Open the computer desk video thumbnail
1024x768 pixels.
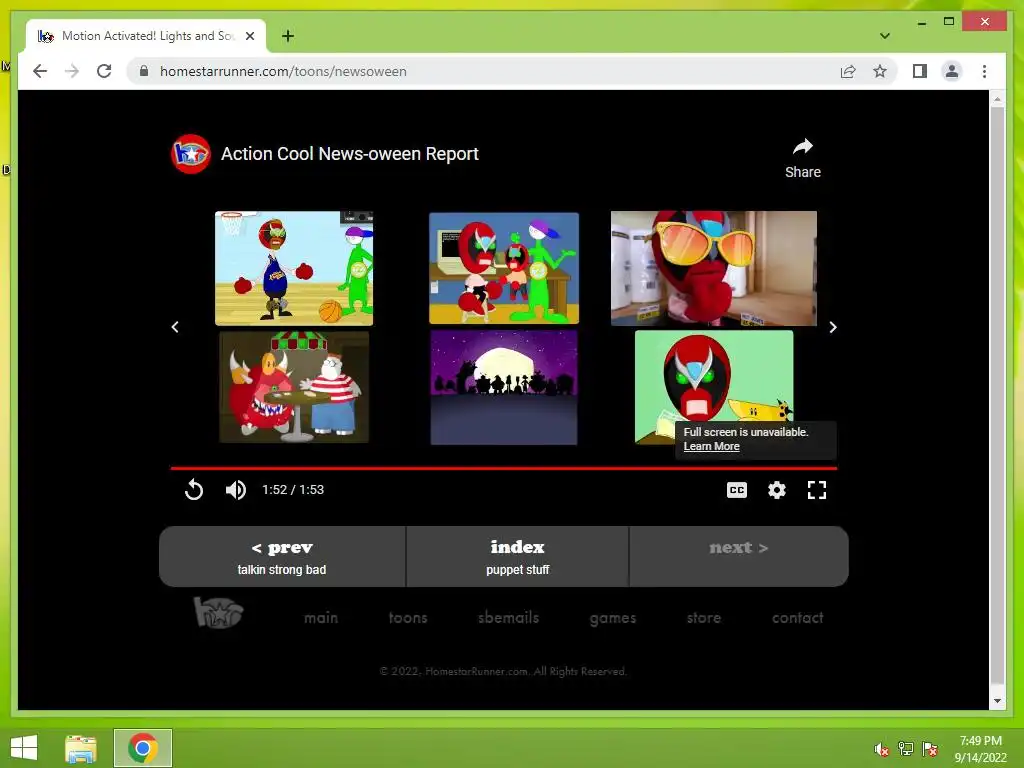504,268
